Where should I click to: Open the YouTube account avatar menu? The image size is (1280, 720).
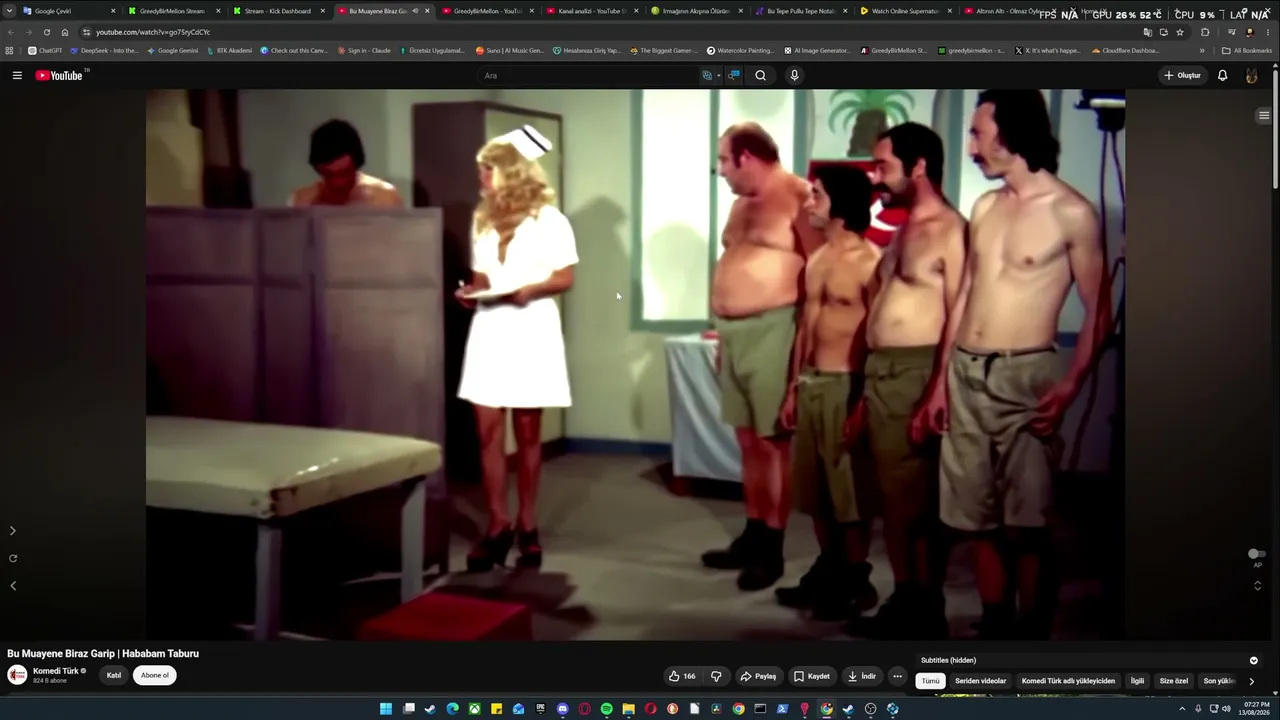tap(1251, 75)
